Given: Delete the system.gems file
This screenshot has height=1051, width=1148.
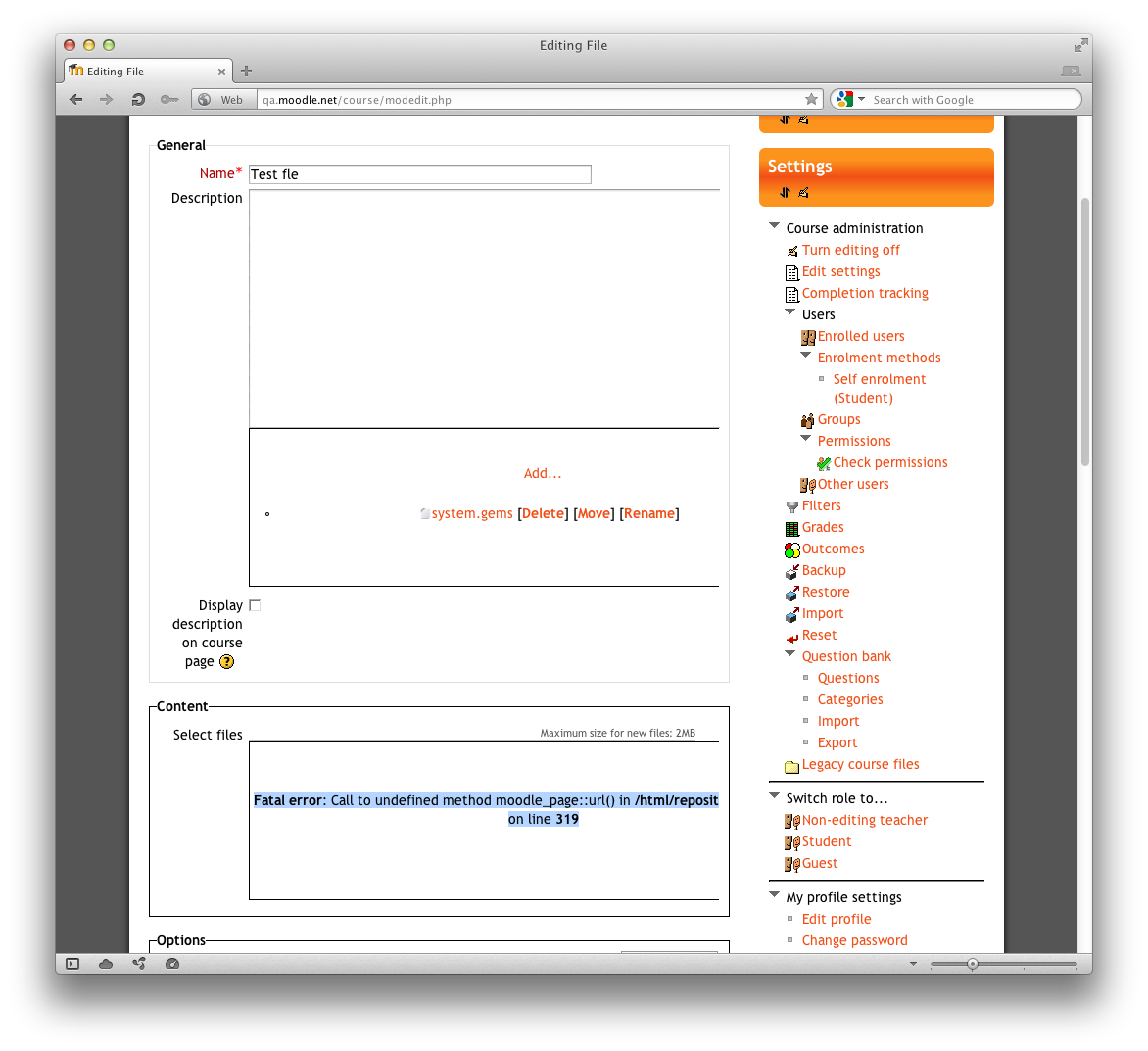Looking at the screenshot, I should tap(543, 514).
